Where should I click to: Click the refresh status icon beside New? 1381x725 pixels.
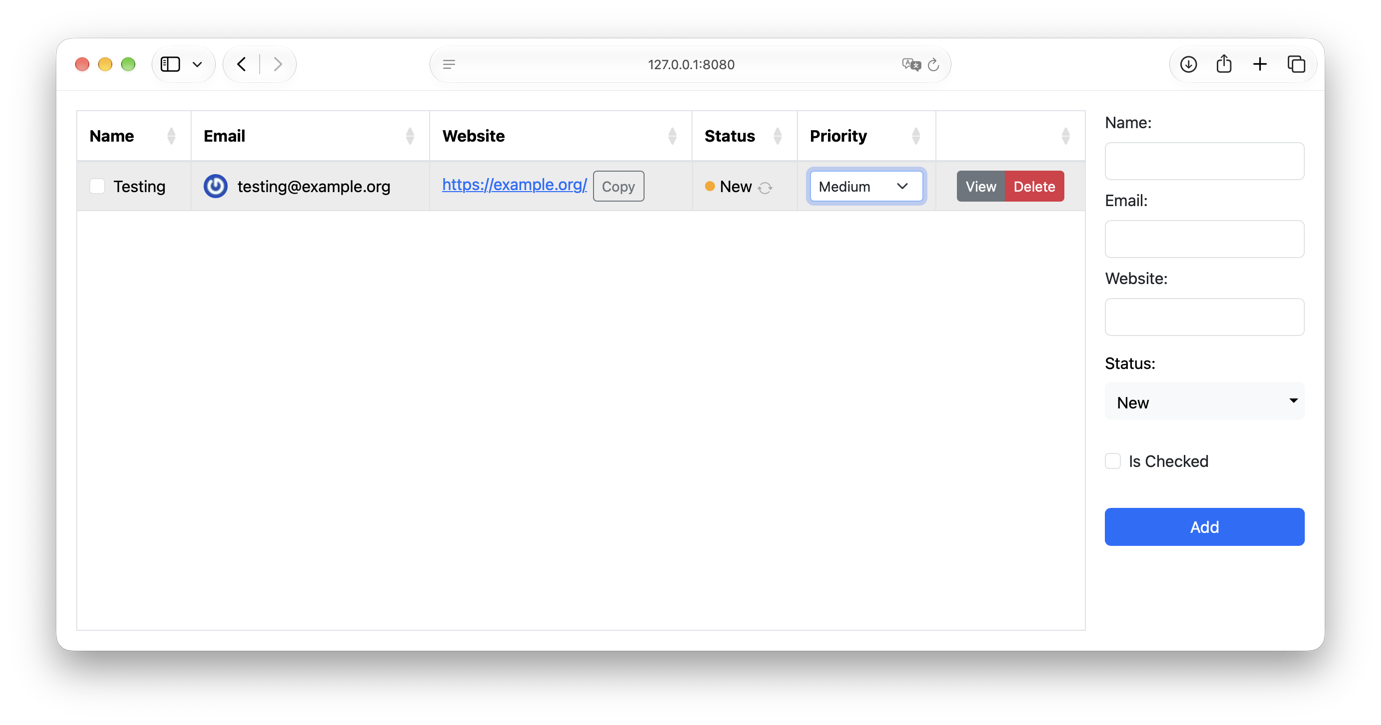point(765,187)
